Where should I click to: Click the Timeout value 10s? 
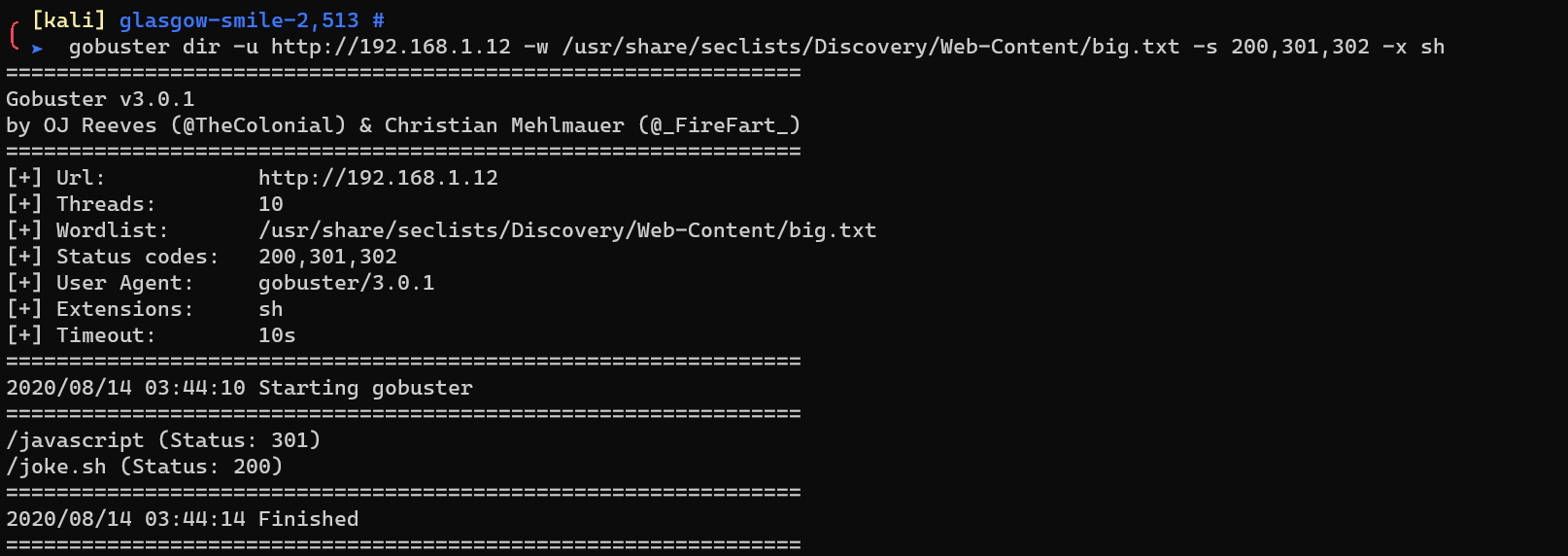click(x=277, y=335)
